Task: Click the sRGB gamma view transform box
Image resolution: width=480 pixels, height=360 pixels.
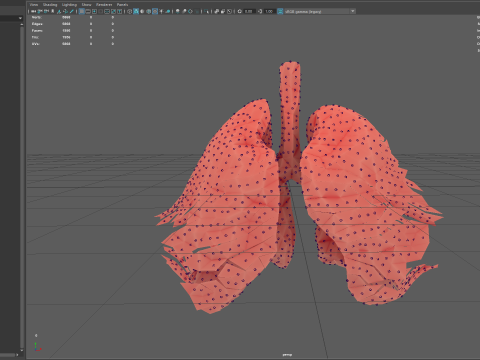Action: coord(317,11)
